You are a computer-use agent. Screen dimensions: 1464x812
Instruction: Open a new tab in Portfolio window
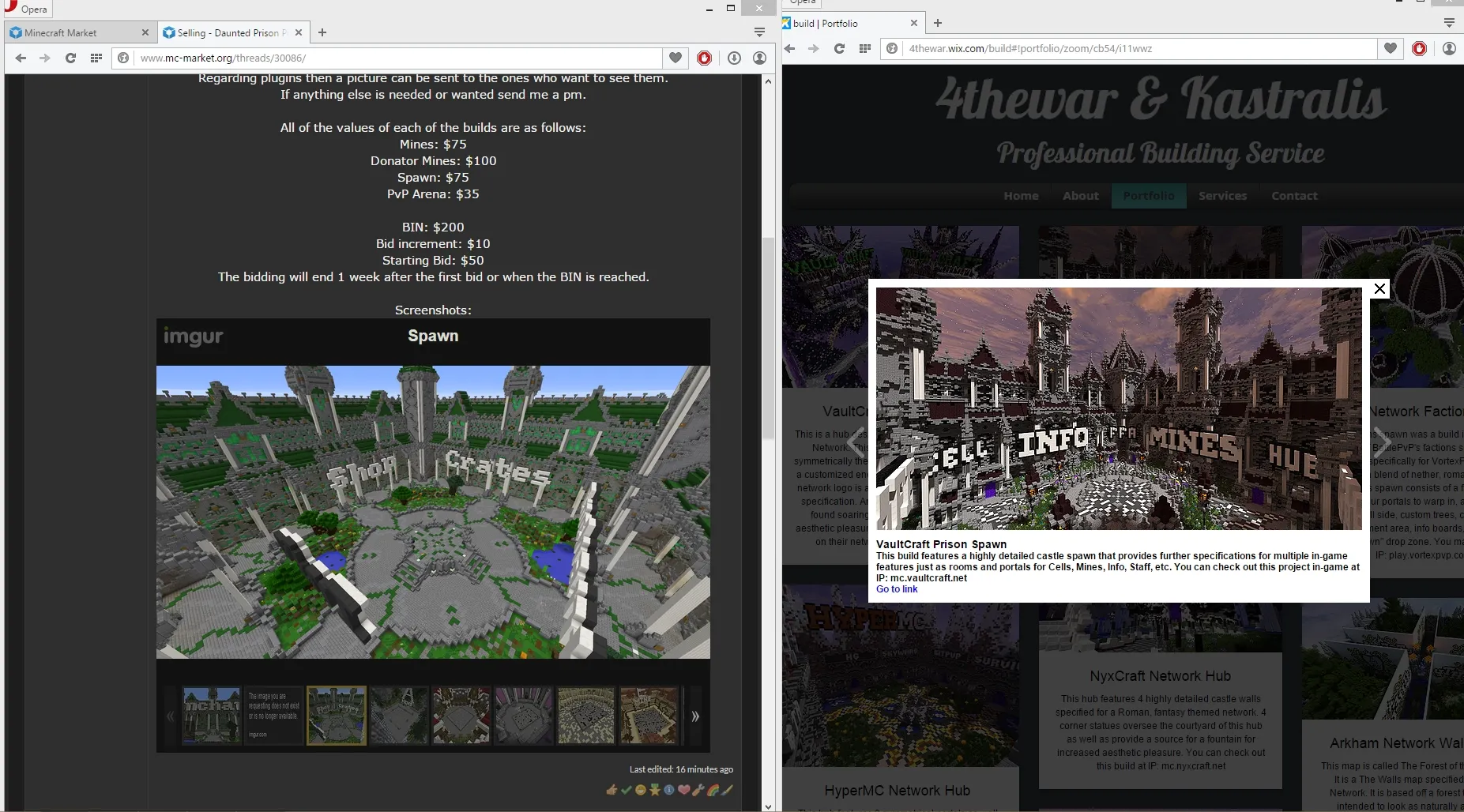click(938, 23)
